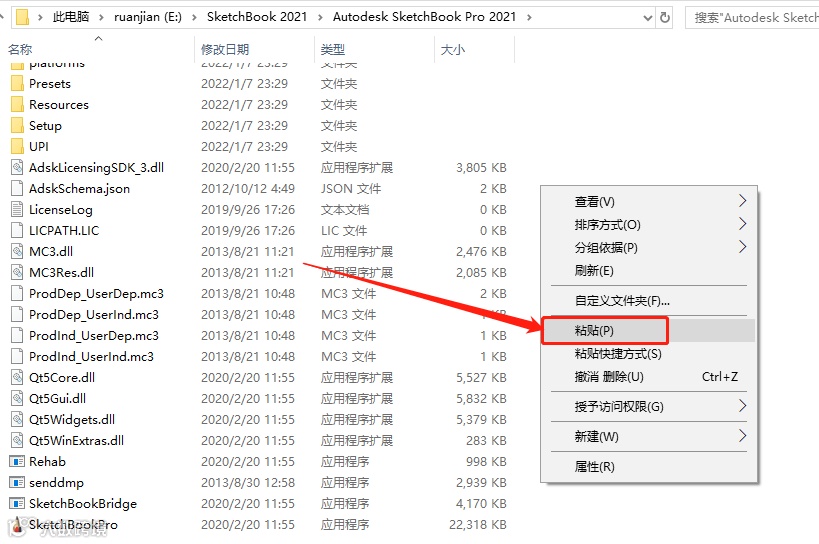Click the MC3Res.dll file icon
This screenshot has width=819, height=544.
(x=17, y=272)
